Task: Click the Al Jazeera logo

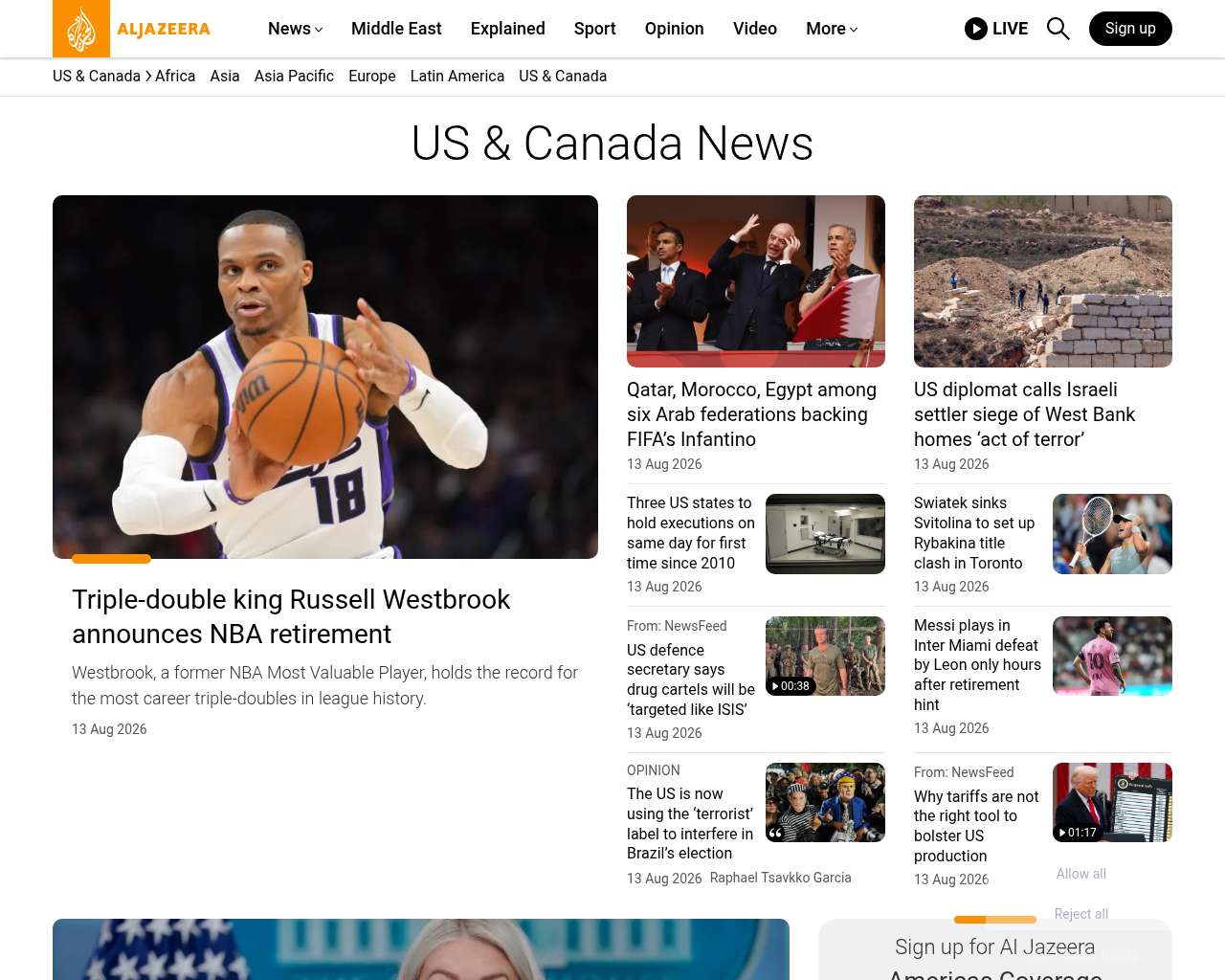Action: pyautogui.click(x=132, y=29)
